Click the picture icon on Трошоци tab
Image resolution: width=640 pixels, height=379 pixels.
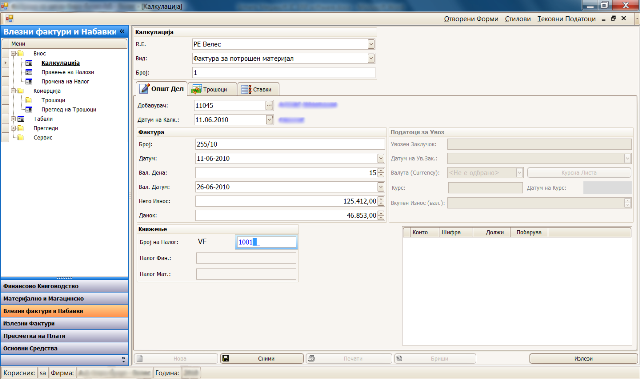point(196,89)
